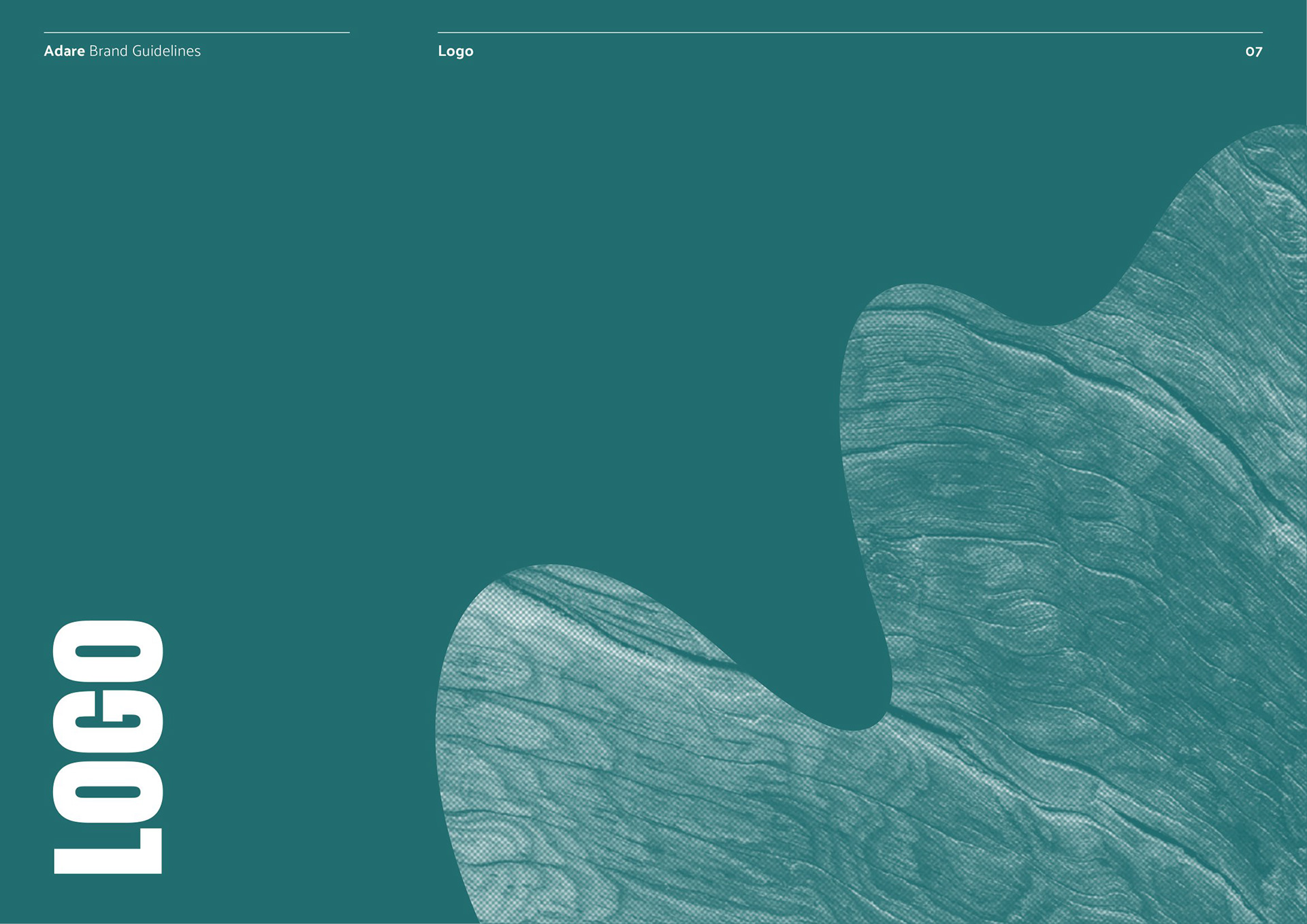
Task: Click the bold "Adare" word in header
Action: (64, 51)
